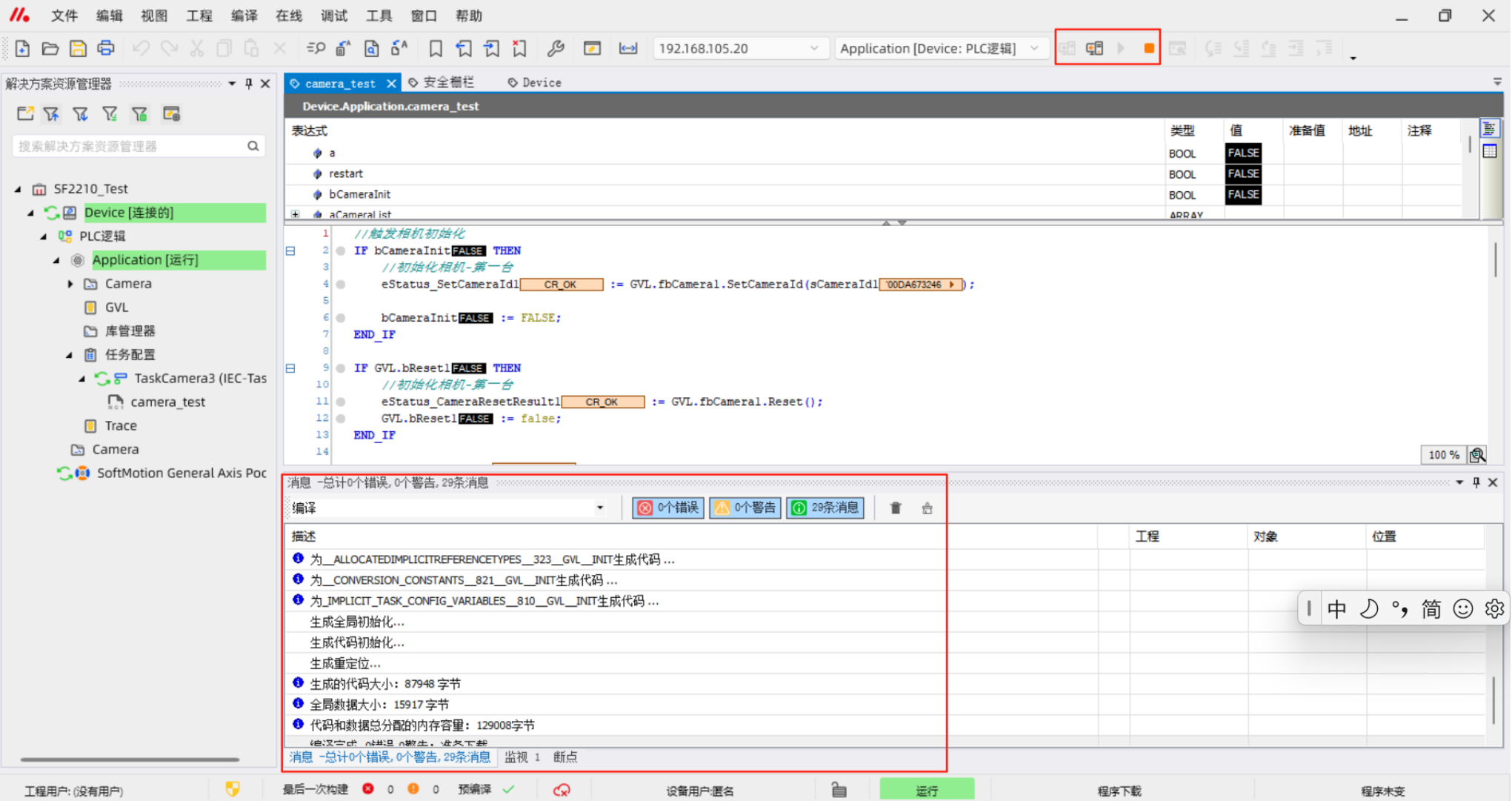
Task: Click the orange stop application icon
Action: [1148, 48]
